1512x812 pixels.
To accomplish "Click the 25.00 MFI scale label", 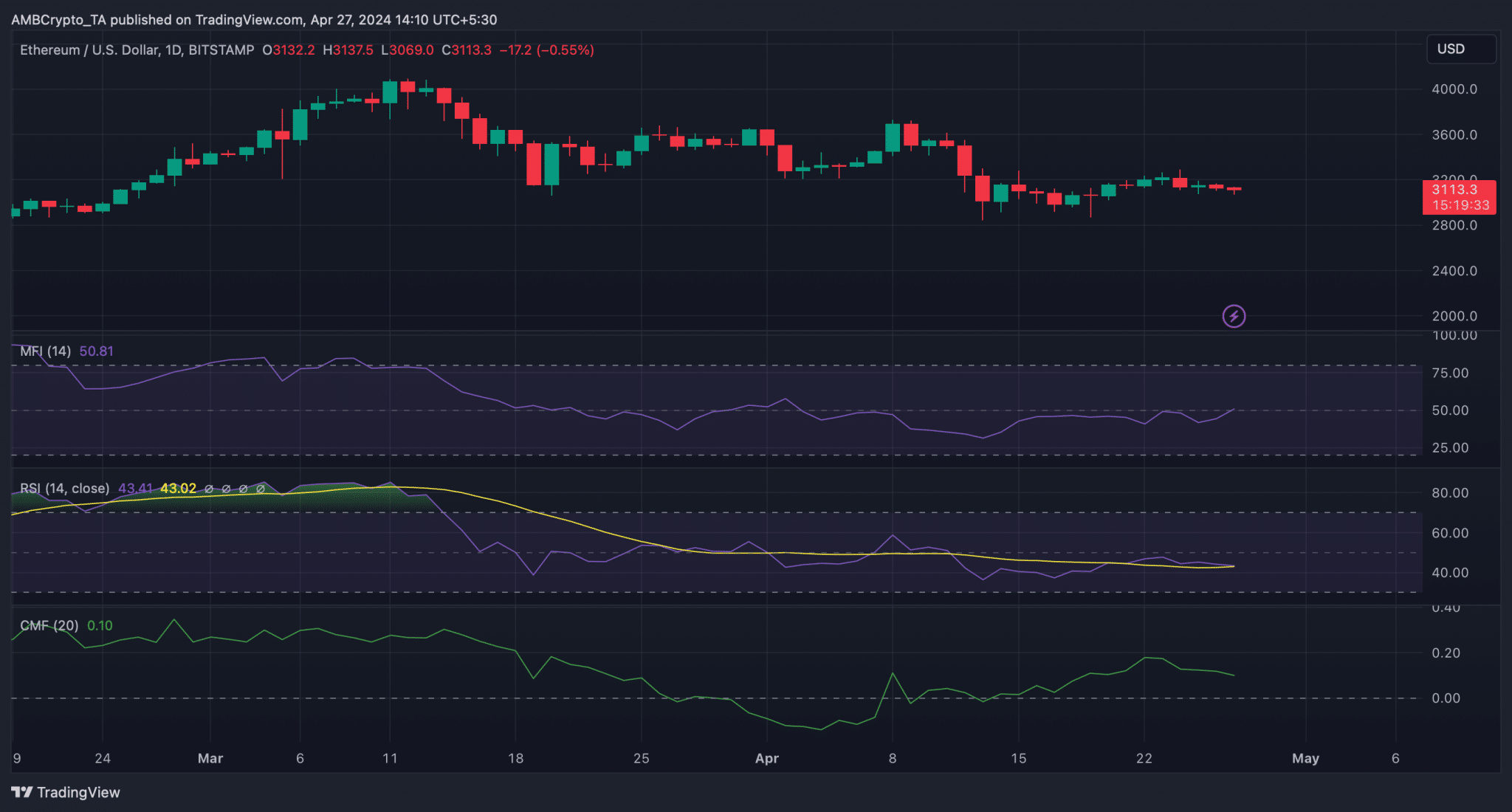I will click(1450, 448).
